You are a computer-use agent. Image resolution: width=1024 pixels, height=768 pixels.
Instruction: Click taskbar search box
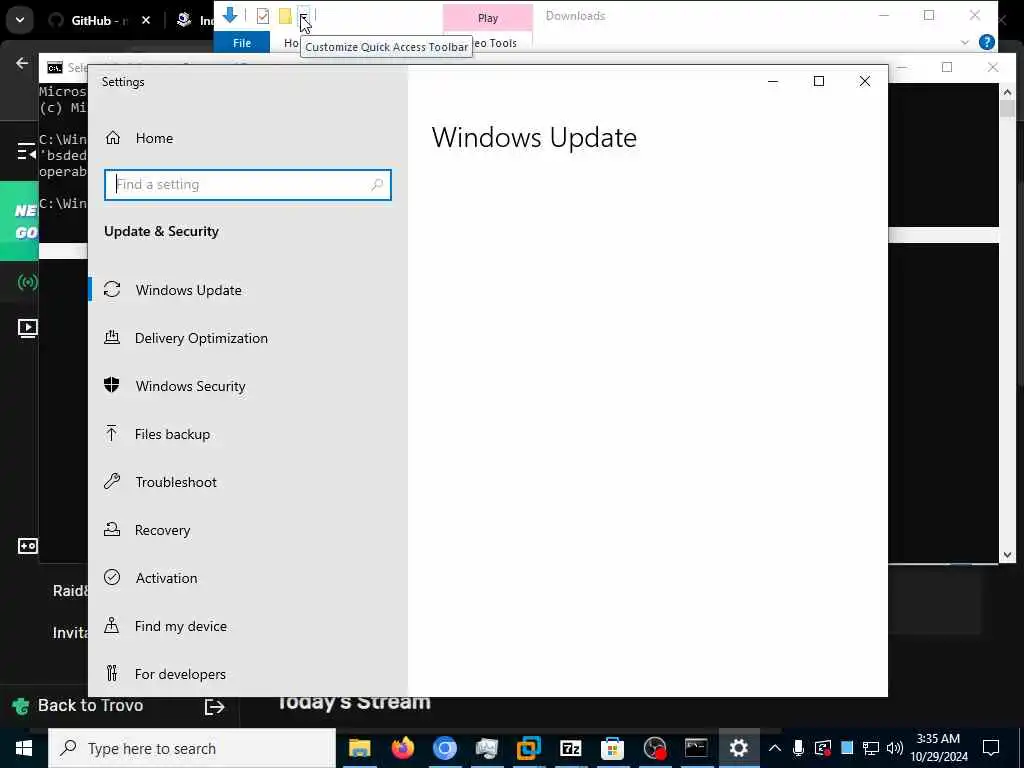point(192,748)
